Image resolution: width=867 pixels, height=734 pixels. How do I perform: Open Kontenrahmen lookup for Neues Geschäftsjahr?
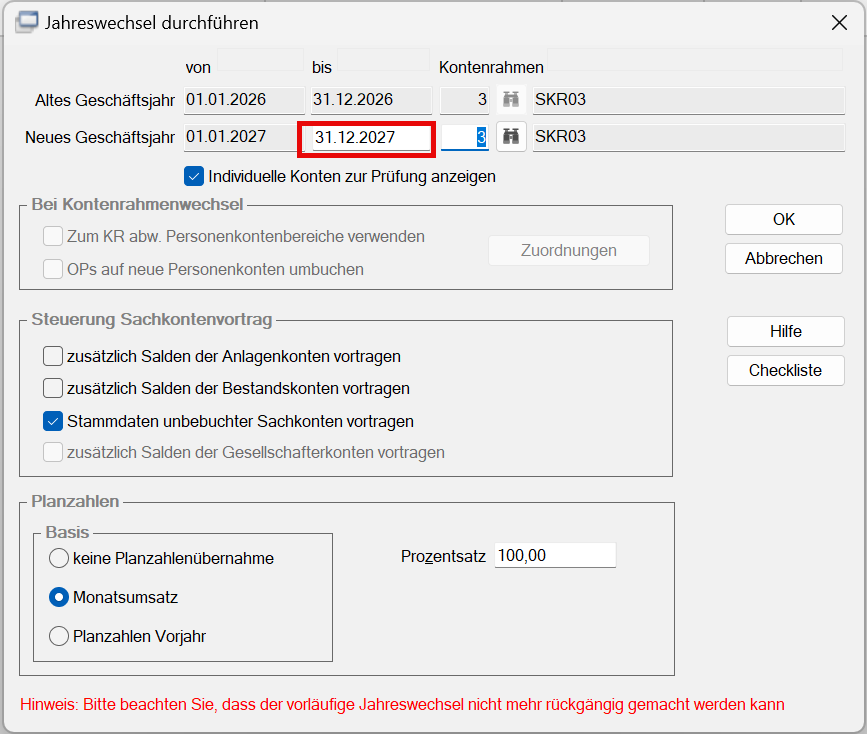(x=511, y=137)
